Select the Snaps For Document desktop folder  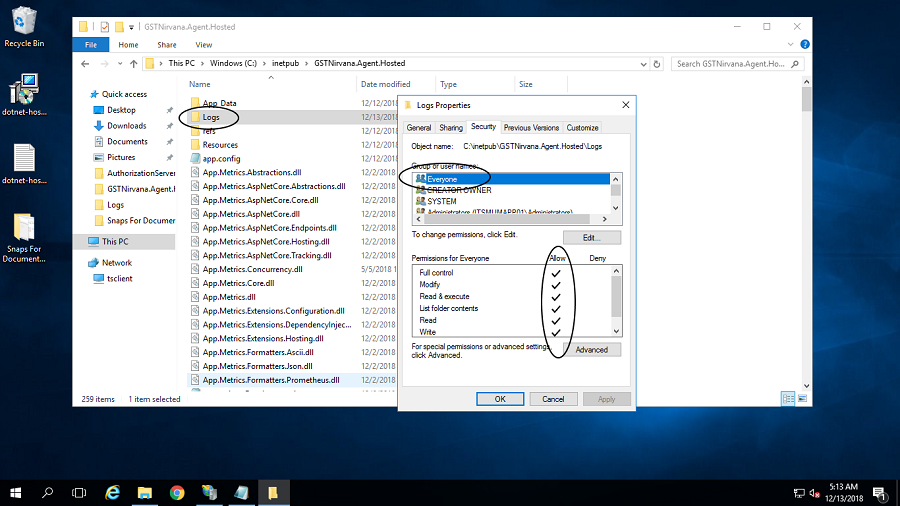tap(24, 238)
